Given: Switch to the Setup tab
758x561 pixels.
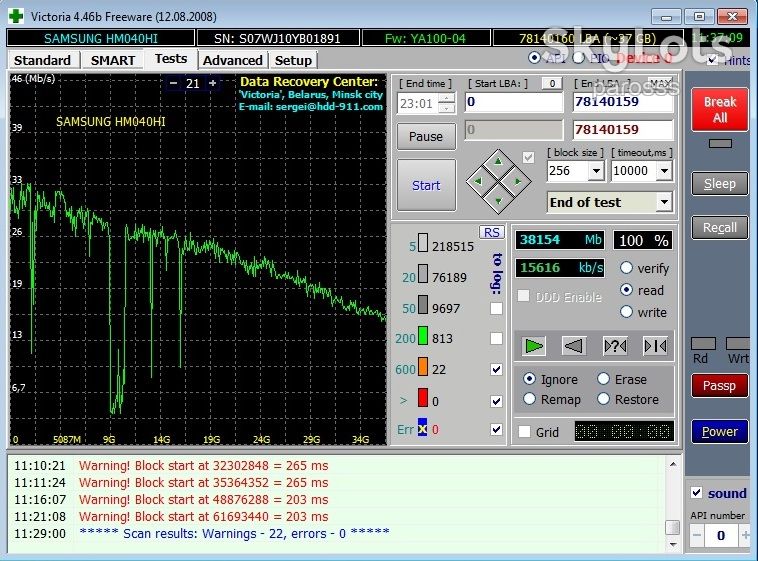Looking at the screenshot, I should pyautogui.click(x=293, y=60).
